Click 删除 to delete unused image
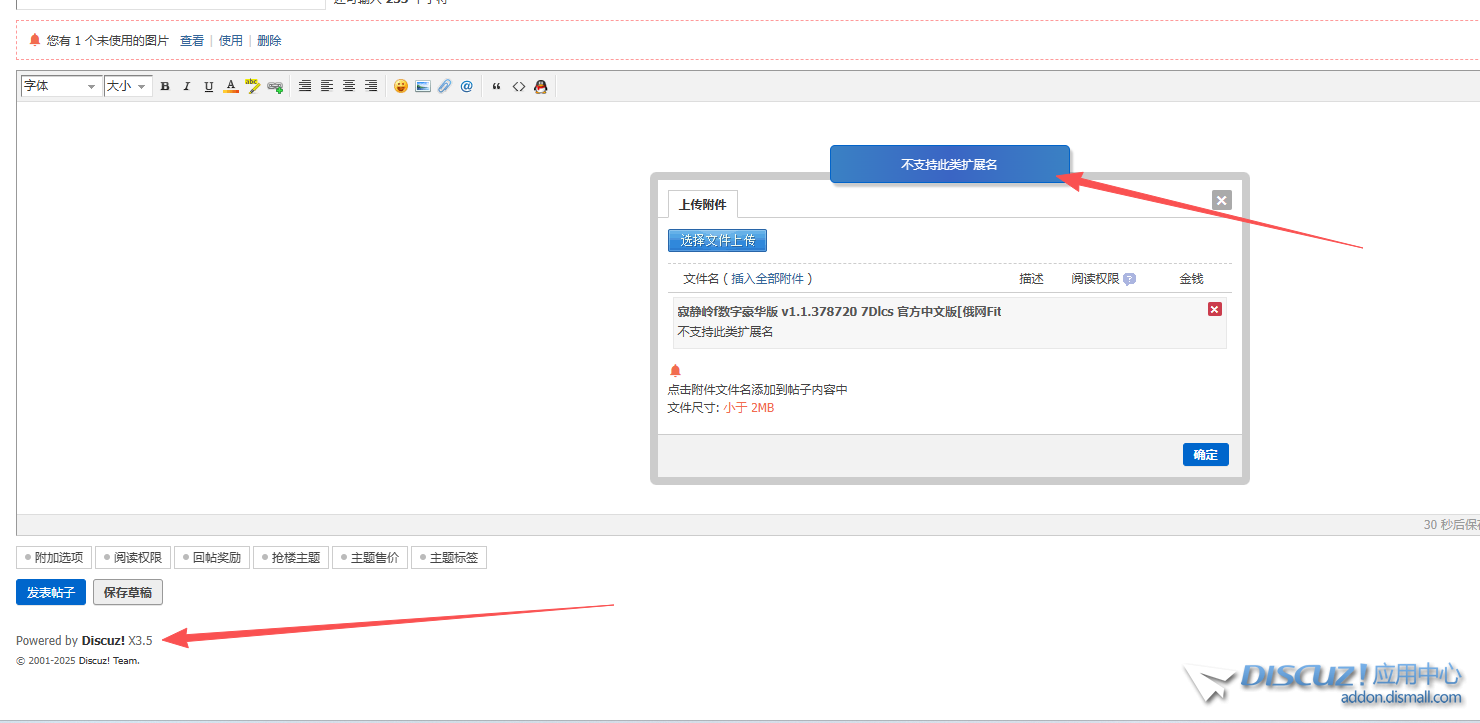Image resolution: width=1480 pixels, height=723 pixels. tap(269, 41)
